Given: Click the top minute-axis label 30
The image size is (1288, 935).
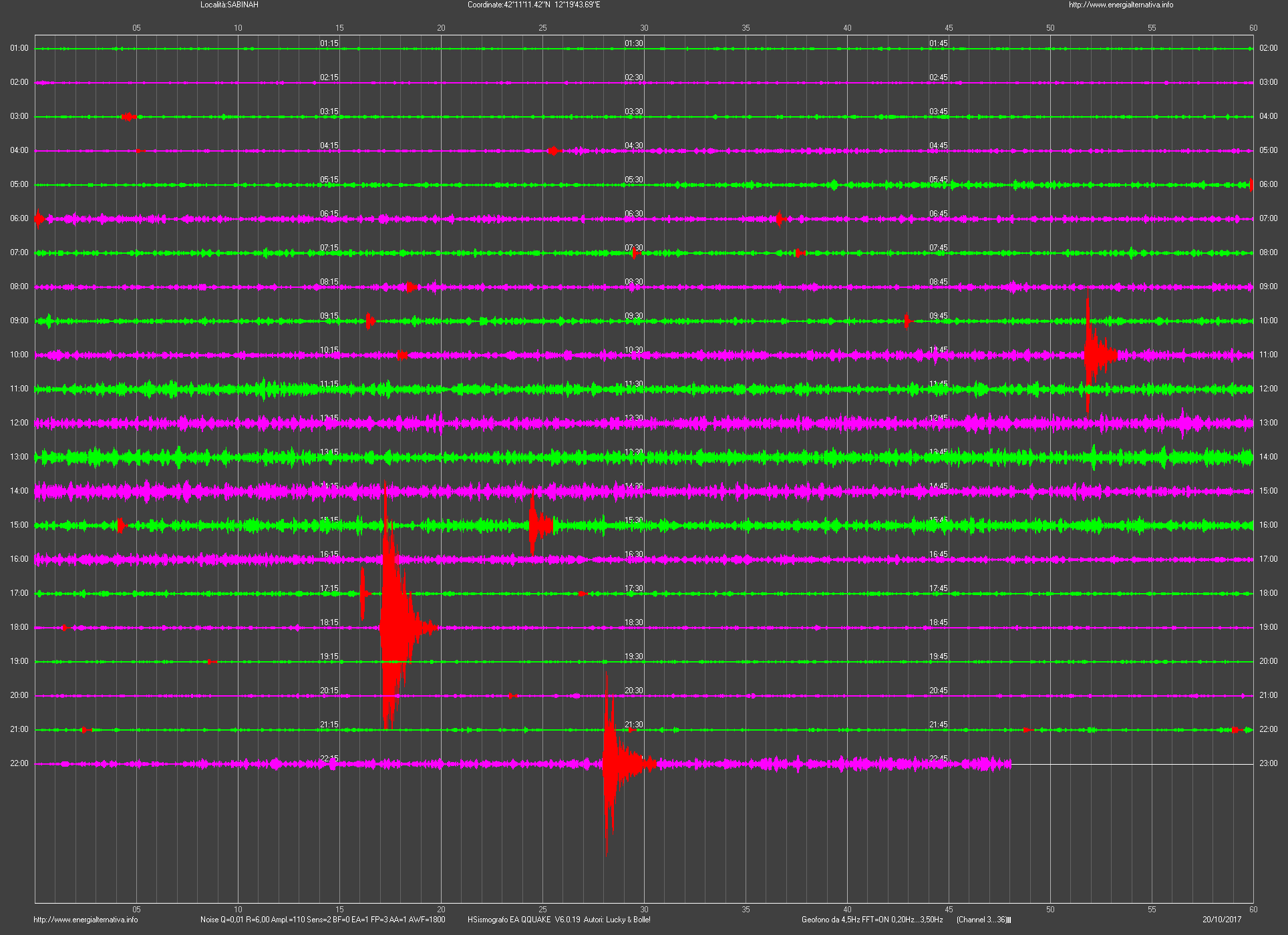Looking at the screenshot, I should pos(644,28).
